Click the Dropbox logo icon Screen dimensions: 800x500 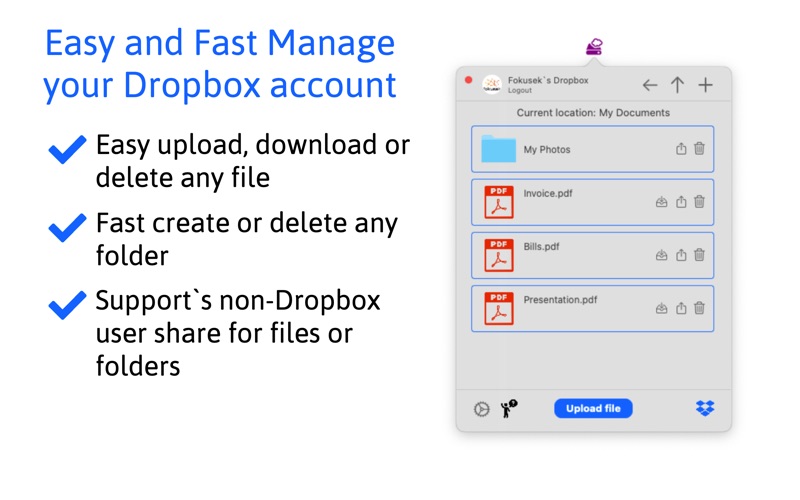click(705, 408)
